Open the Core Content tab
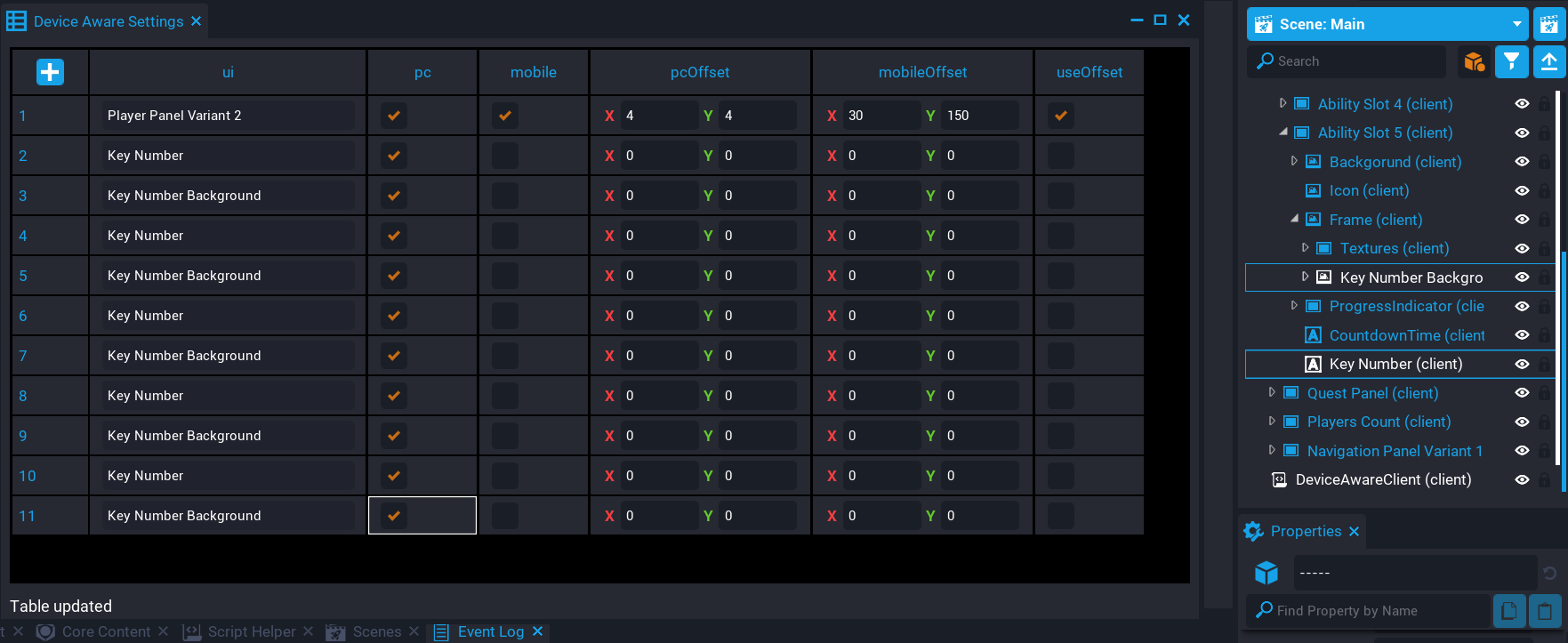Screen dimensions: 1568x643 (105, 631)
